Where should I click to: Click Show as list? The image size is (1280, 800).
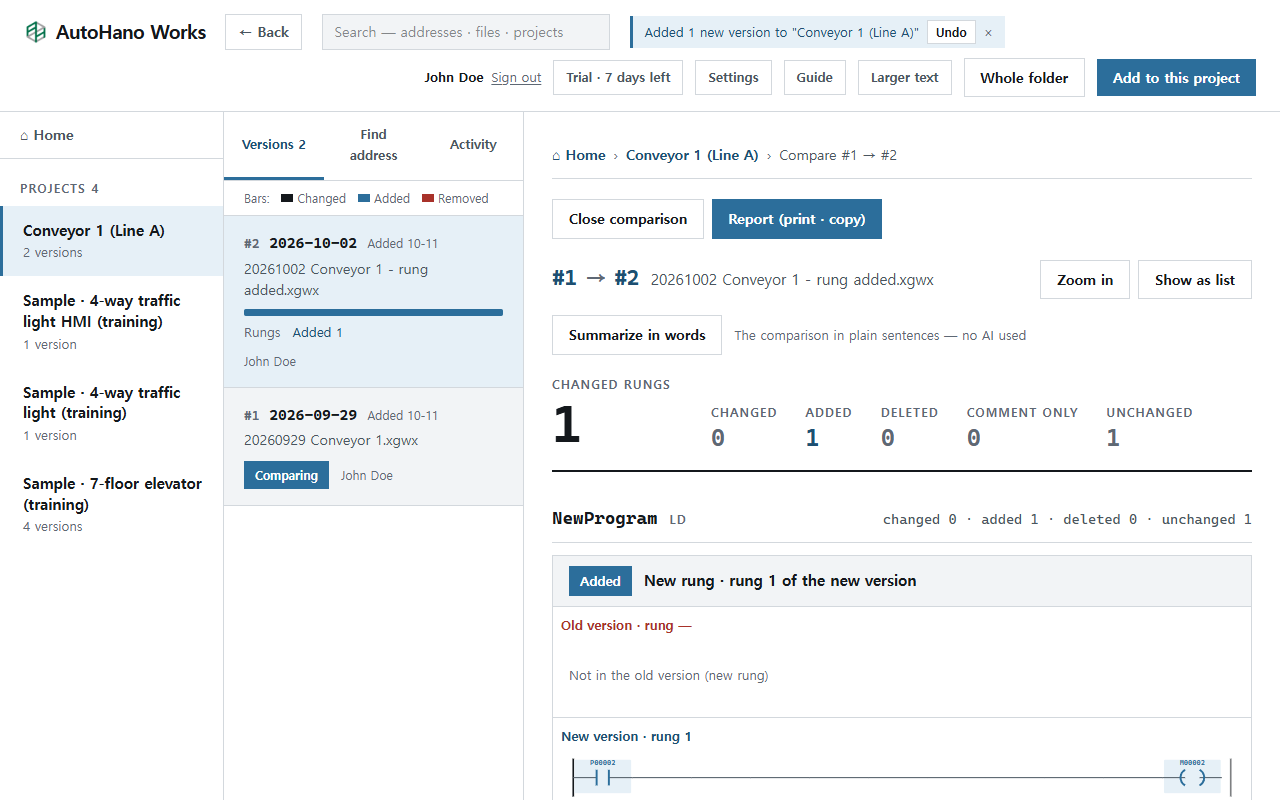(x=1195, y=280)
